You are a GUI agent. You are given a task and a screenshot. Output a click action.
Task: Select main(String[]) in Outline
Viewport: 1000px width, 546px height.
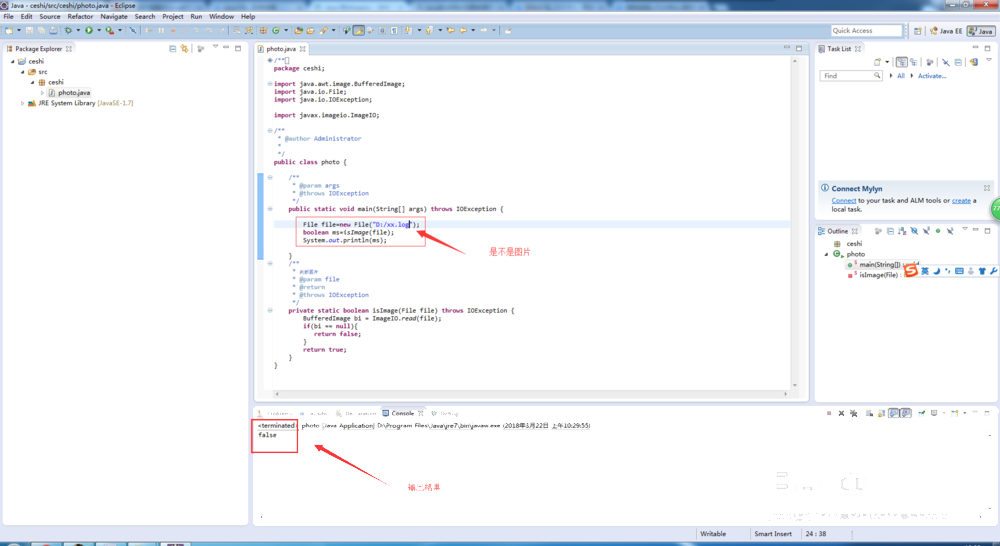click(x=884, y=264)
